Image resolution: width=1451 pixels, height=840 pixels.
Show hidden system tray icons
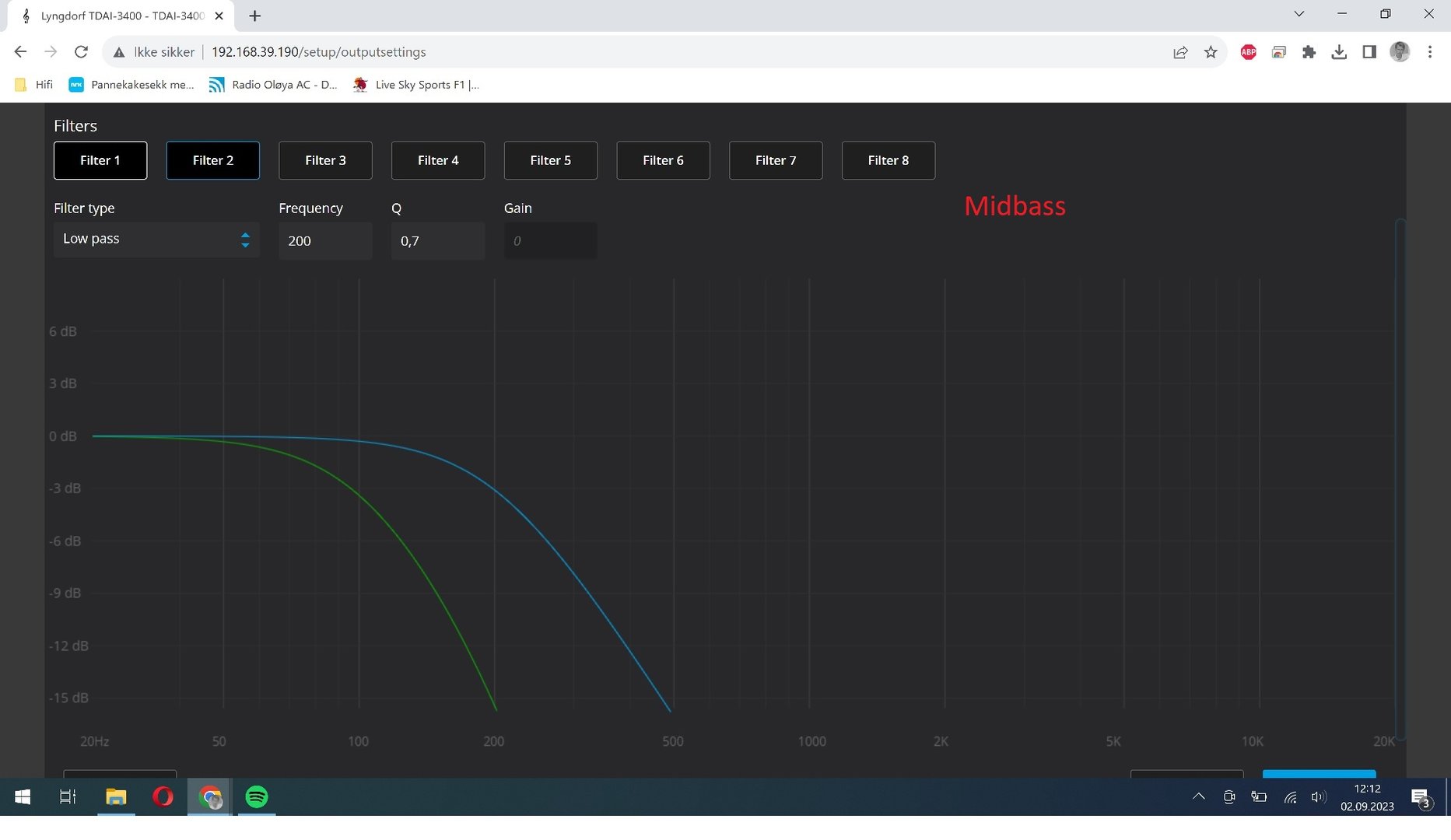[x=1199, y=796]
